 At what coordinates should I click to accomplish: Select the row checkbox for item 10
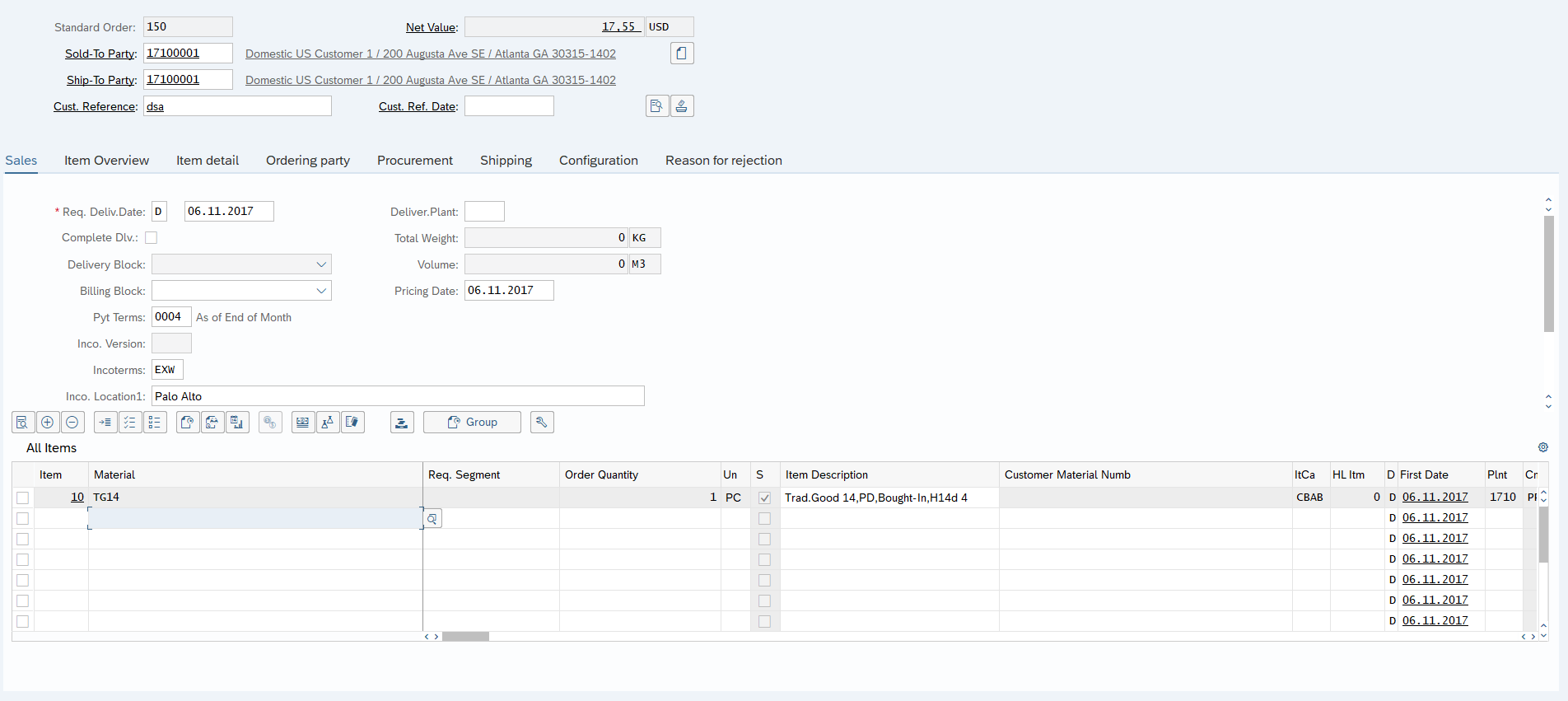coord(23,498)
